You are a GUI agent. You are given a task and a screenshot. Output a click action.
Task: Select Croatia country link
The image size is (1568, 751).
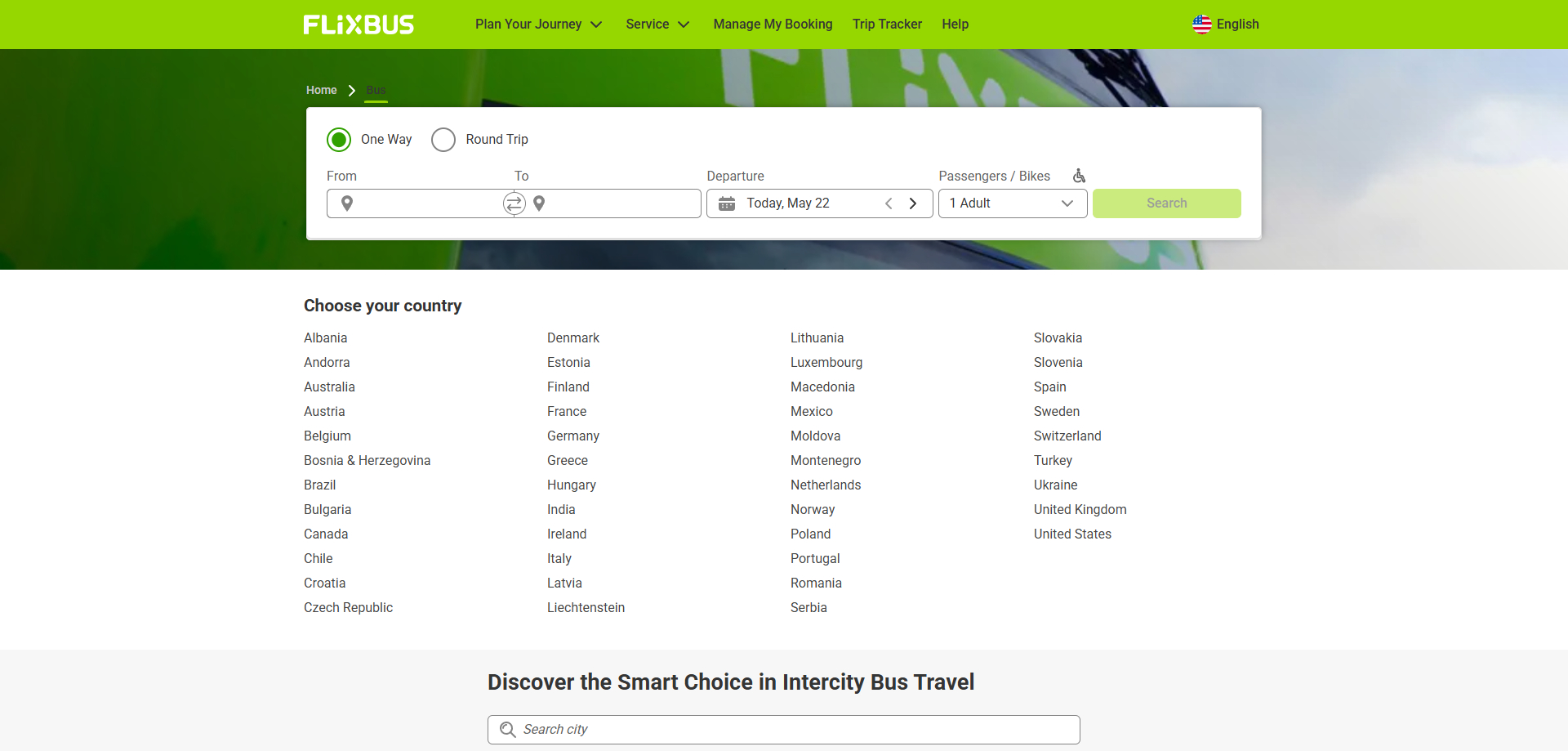pyautogui.click(x=324, y=583)
